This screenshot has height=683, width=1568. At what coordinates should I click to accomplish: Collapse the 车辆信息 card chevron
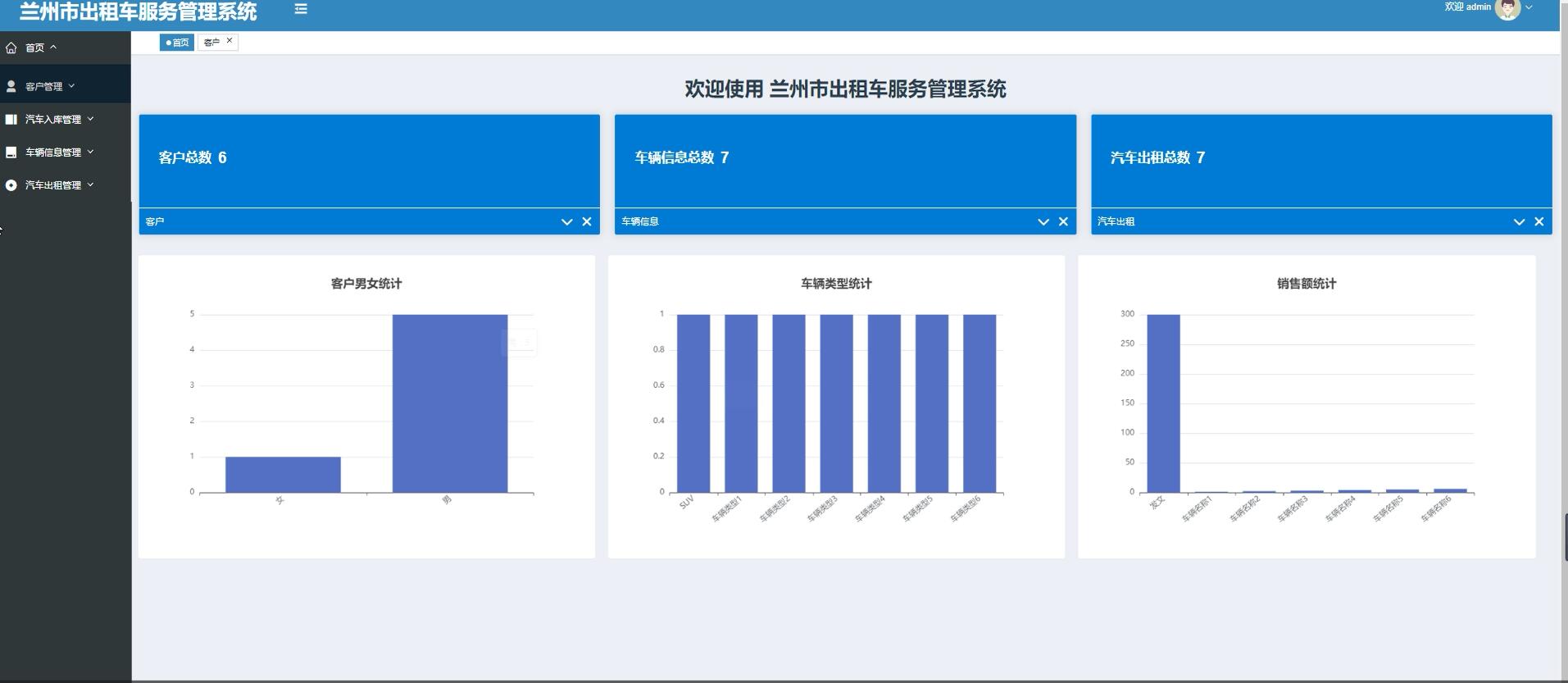[x=1043, y=221]
